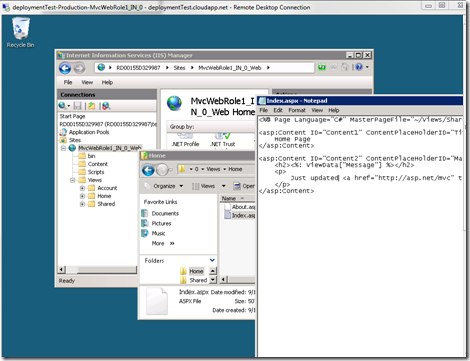Select the Sites node in Connections tree
Viewport: 470px width, 361px height.
point(75,140)
